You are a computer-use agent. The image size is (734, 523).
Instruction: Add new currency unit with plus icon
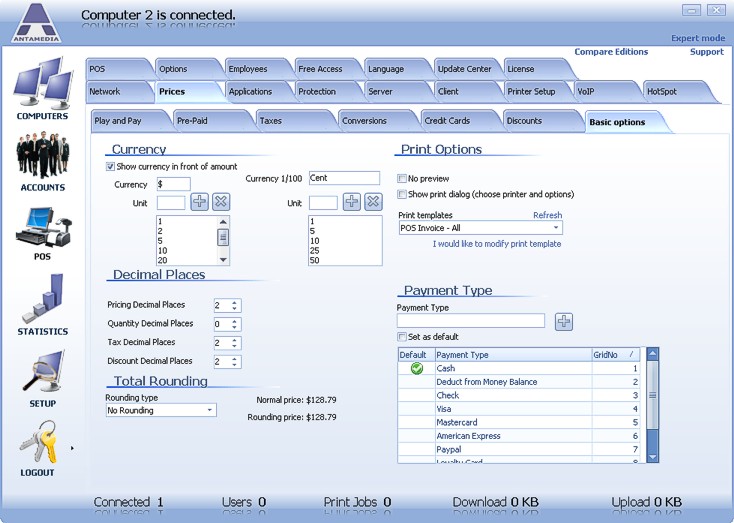(199, 202)
